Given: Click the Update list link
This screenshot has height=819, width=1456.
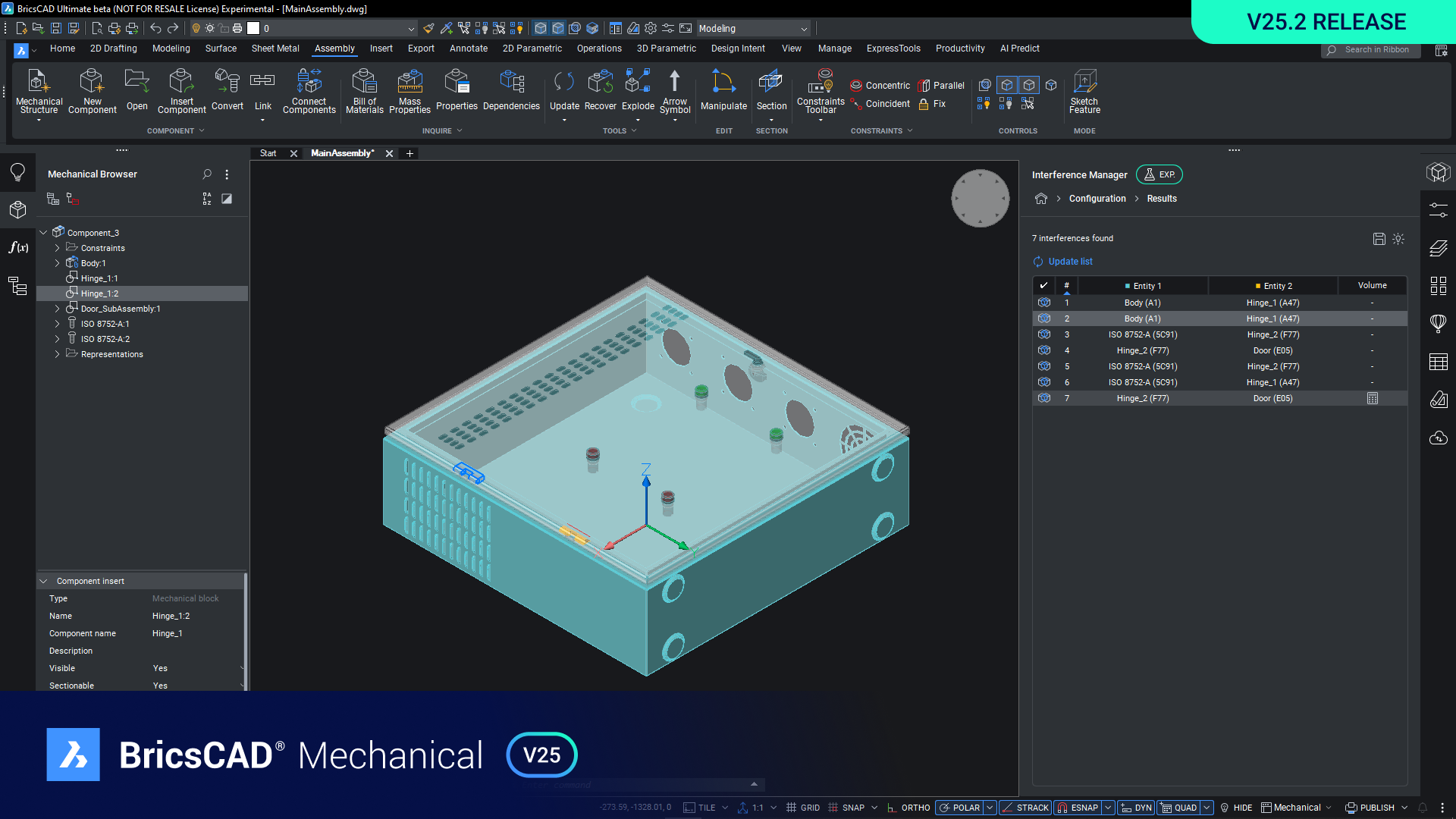Looking at the screenshot, I should pyautogui.click(x=1070, y=262).
